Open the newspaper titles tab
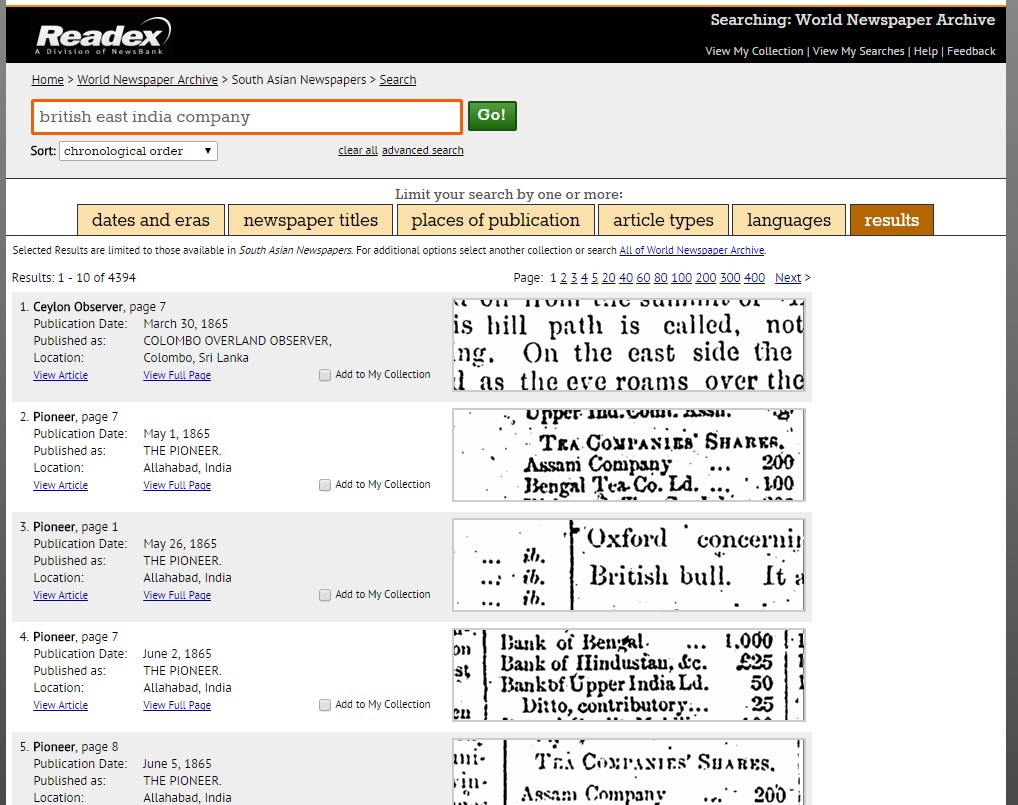Image resolution: width=1018 pixels, height=805 pixels. [x=310, y=220]
